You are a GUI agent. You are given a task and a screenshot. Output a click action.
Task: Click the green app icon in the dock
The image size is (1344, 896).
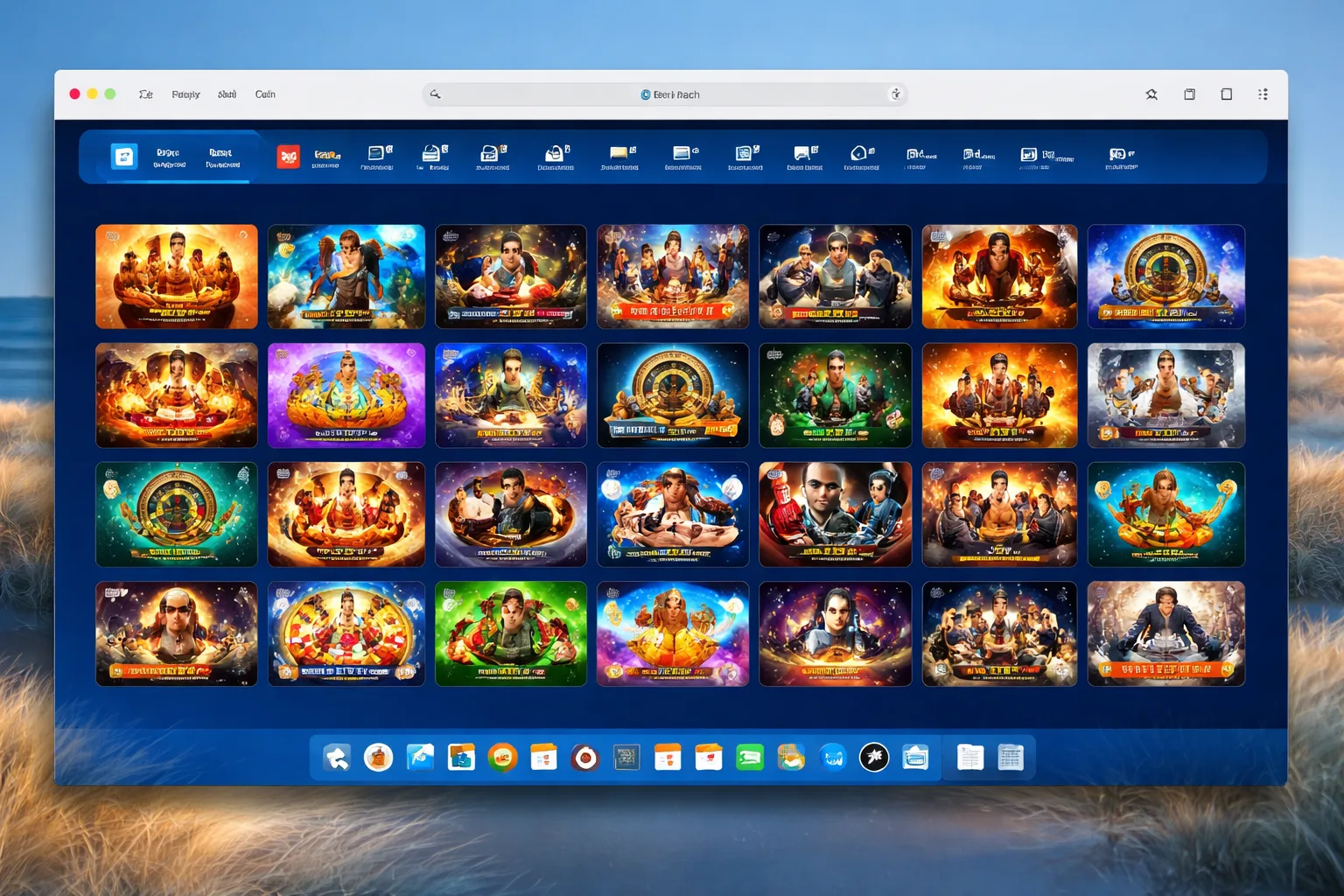point(750,758)
